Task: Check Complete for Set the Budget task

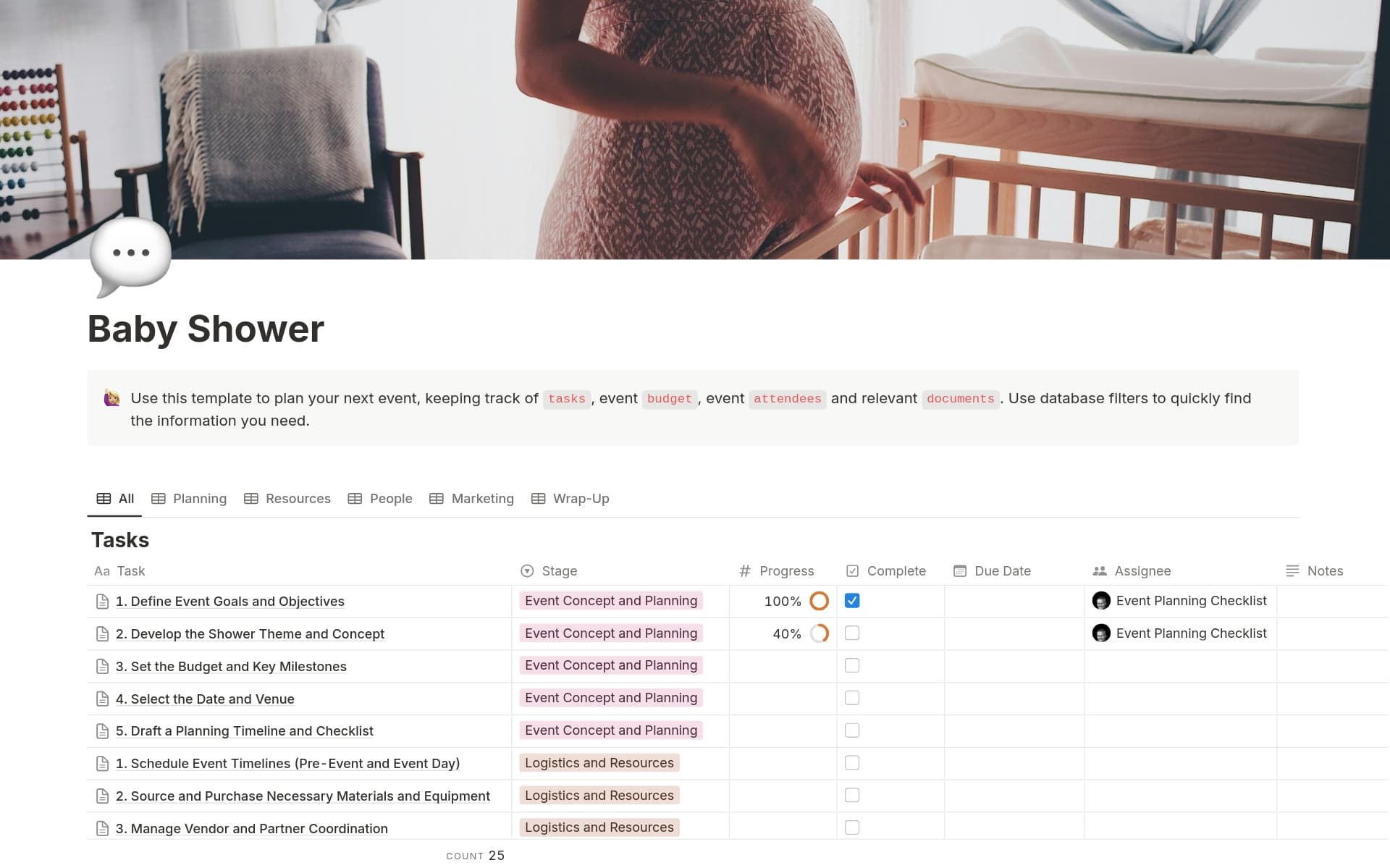Action: [852, 665]
